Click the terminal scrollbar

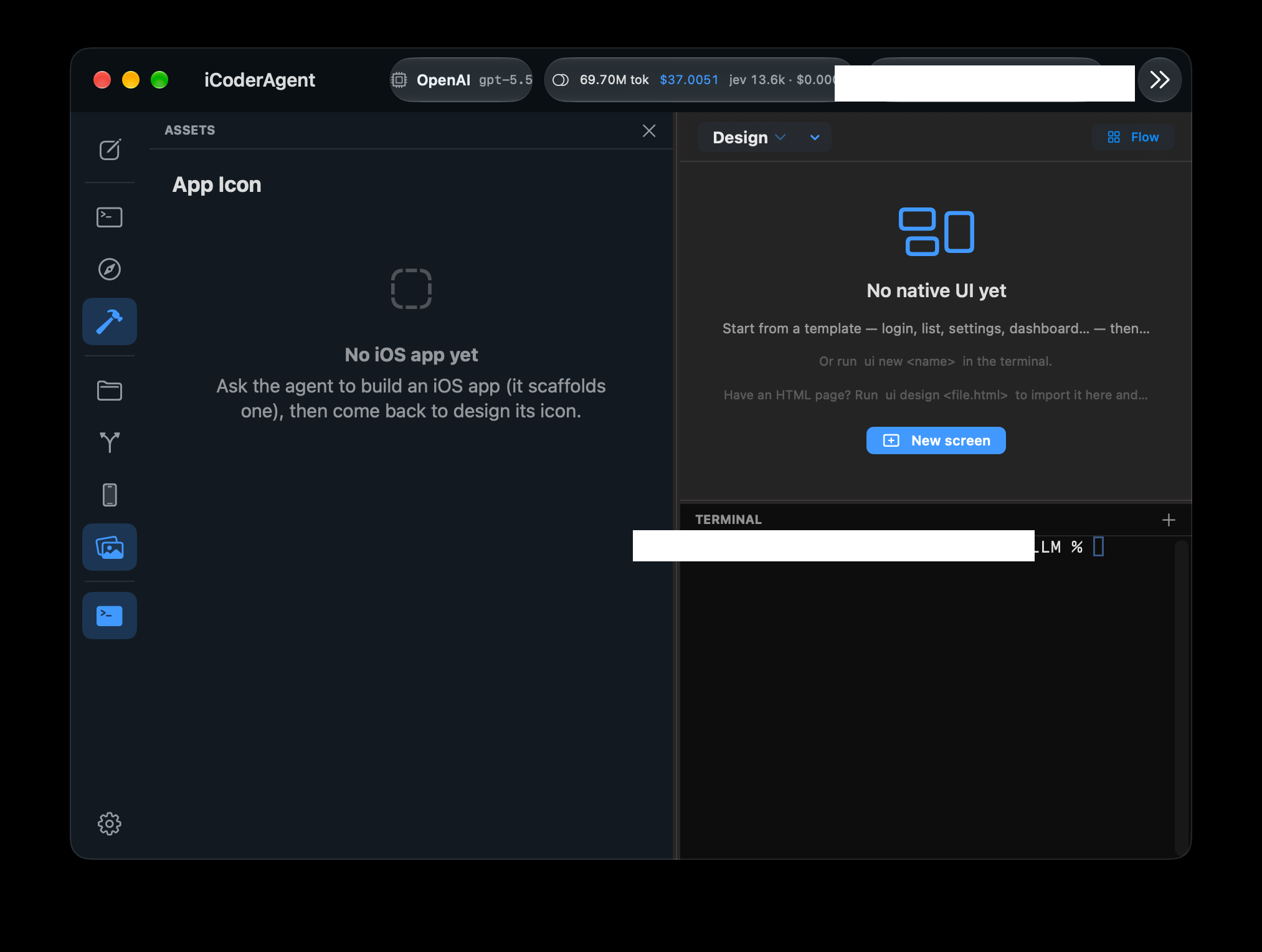[1181, 698]
